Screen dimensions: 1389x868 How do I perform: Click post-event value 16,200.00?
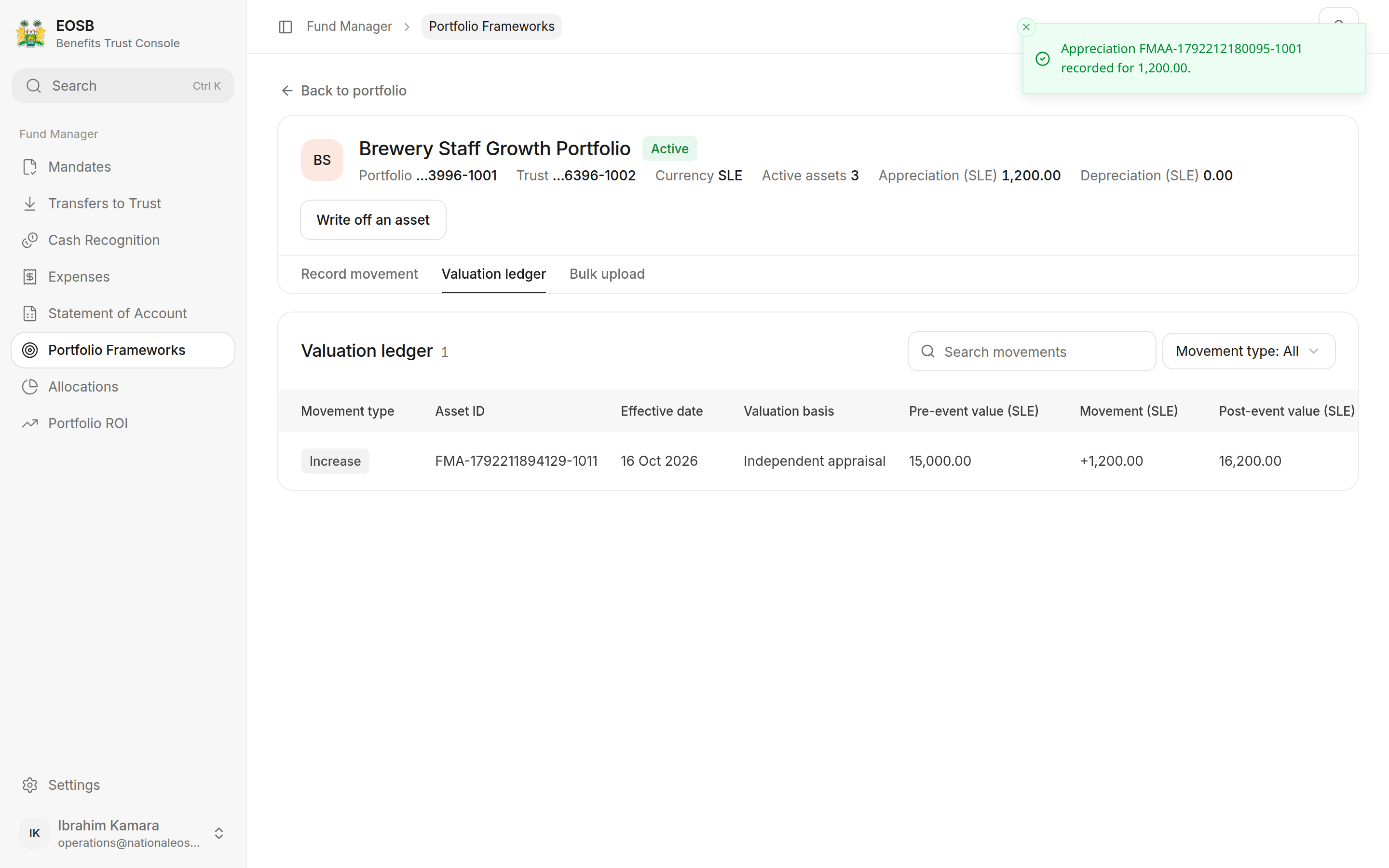click(x=1250, y=461)
